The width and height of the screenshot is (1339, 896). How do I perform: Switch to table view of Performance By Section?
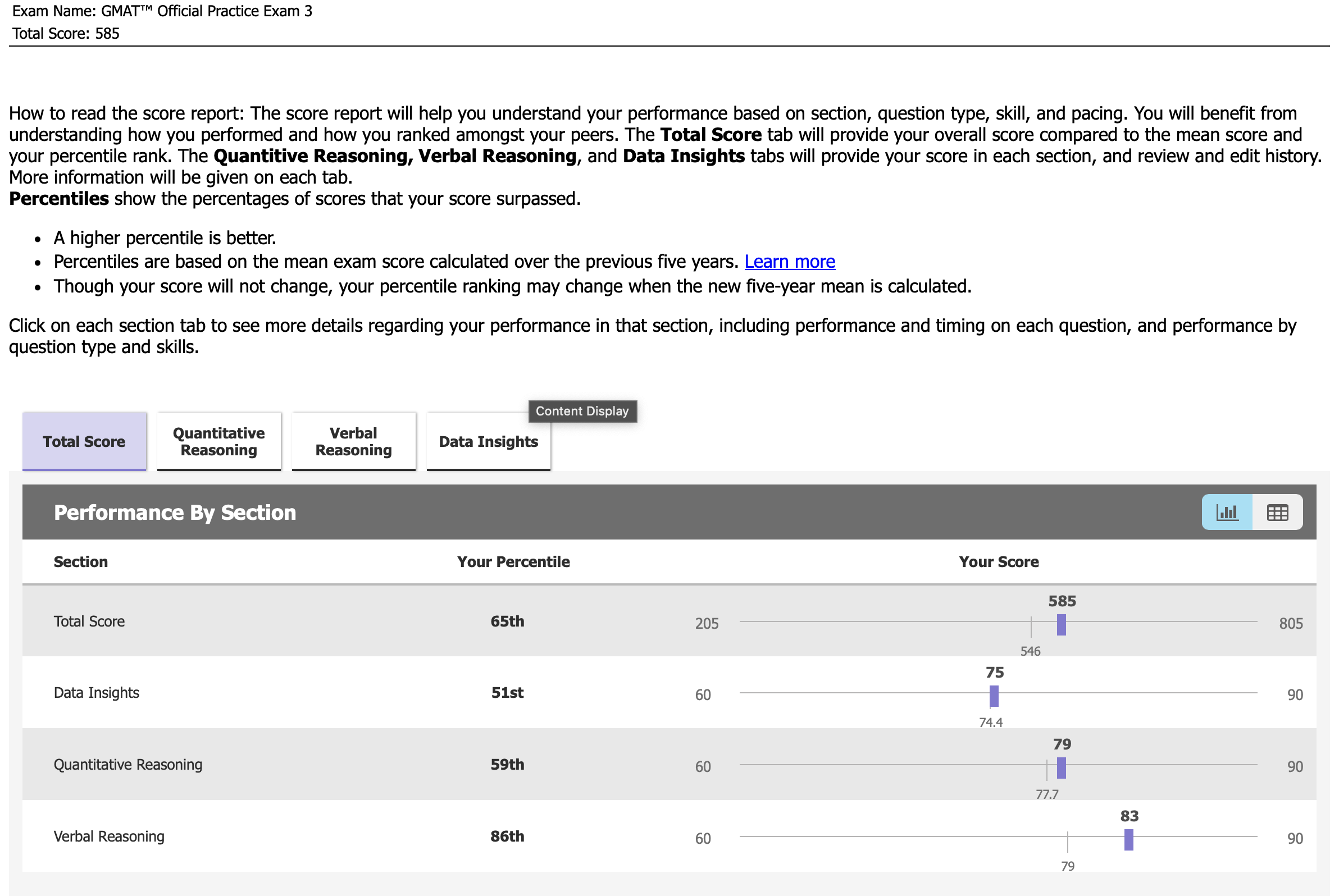(x=1277, y=512)
